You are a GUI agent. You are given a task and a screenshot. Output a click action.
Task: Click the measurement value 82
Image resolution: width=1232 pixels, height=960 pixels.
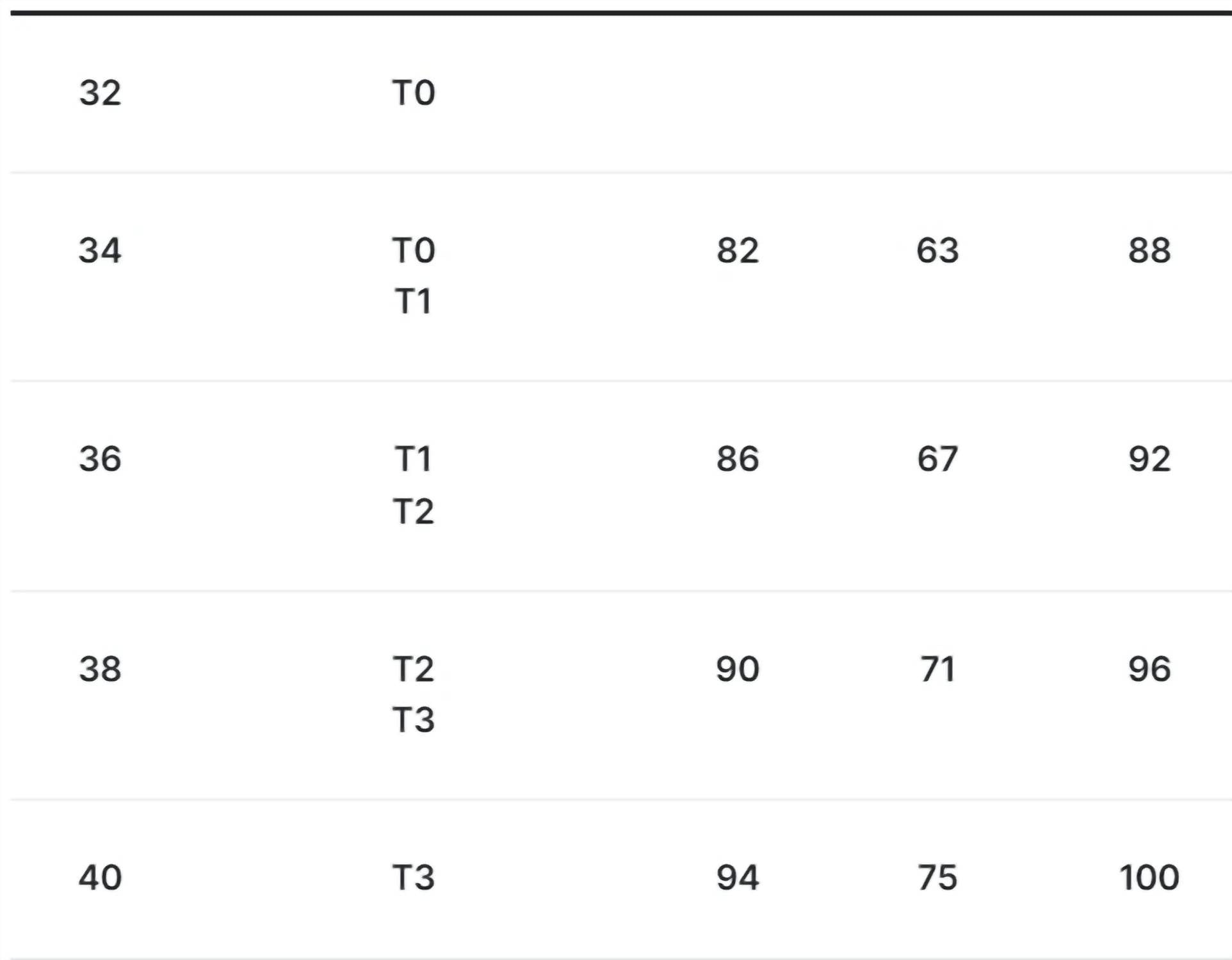738,250
